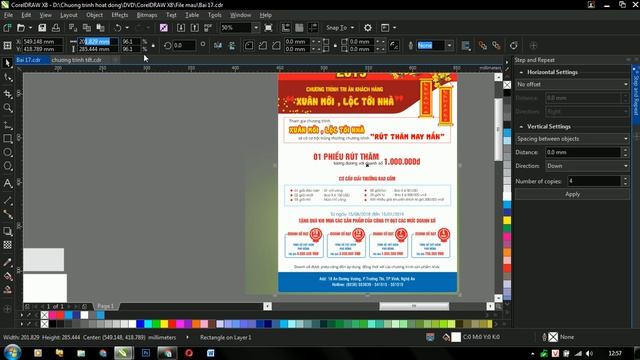Open the File menu
Viewport: 640px width, 360px height.
click(x=8, y=15)
